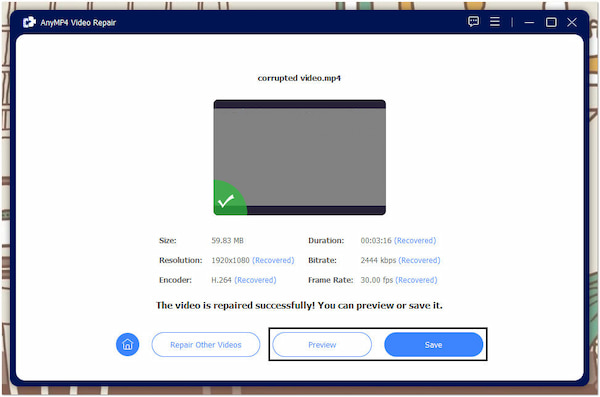
Task: Click the repaired successfully message
Action: [299, 306]
